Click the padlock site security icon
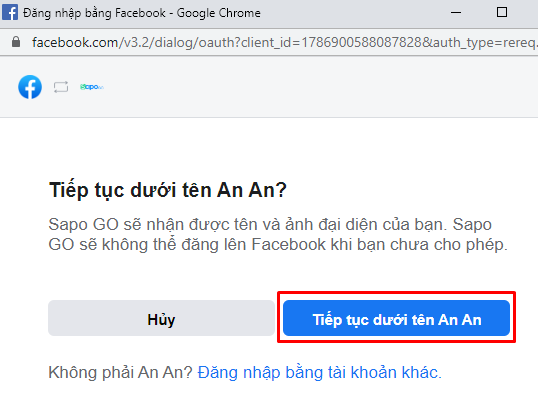The height and width of the screenshot is (412, 538). (x=16, y=42)
